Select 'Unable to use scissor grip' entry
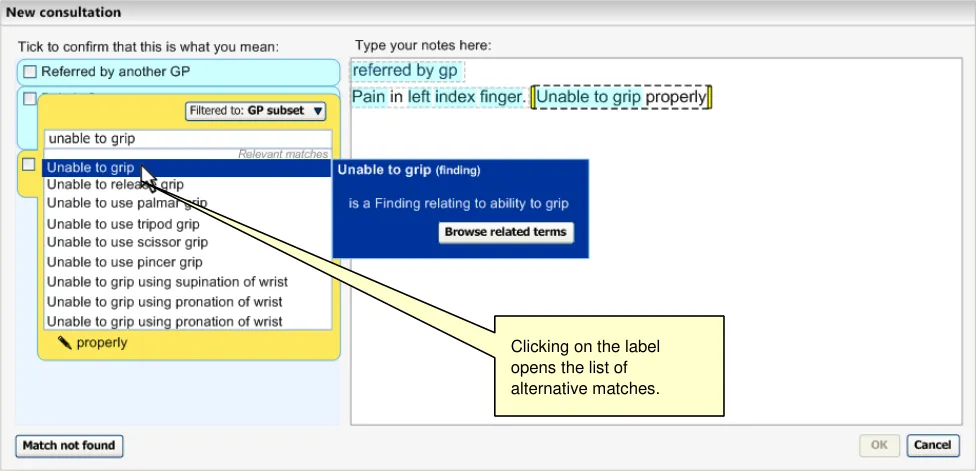This screenshot has width=976, height=471. coord(127,242)
